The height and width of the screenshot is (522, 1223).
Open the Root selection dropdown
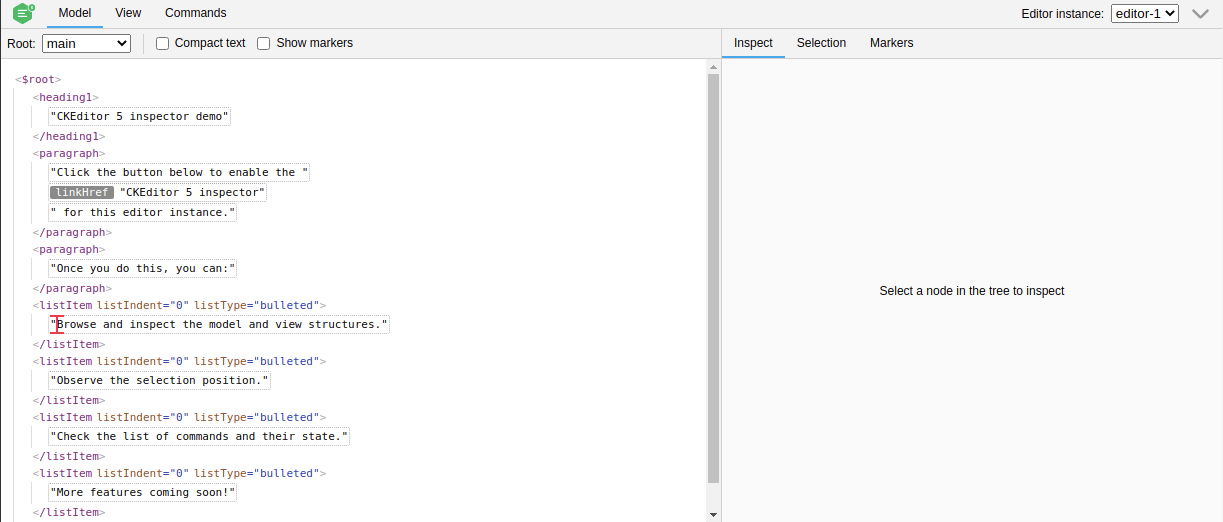86,44
